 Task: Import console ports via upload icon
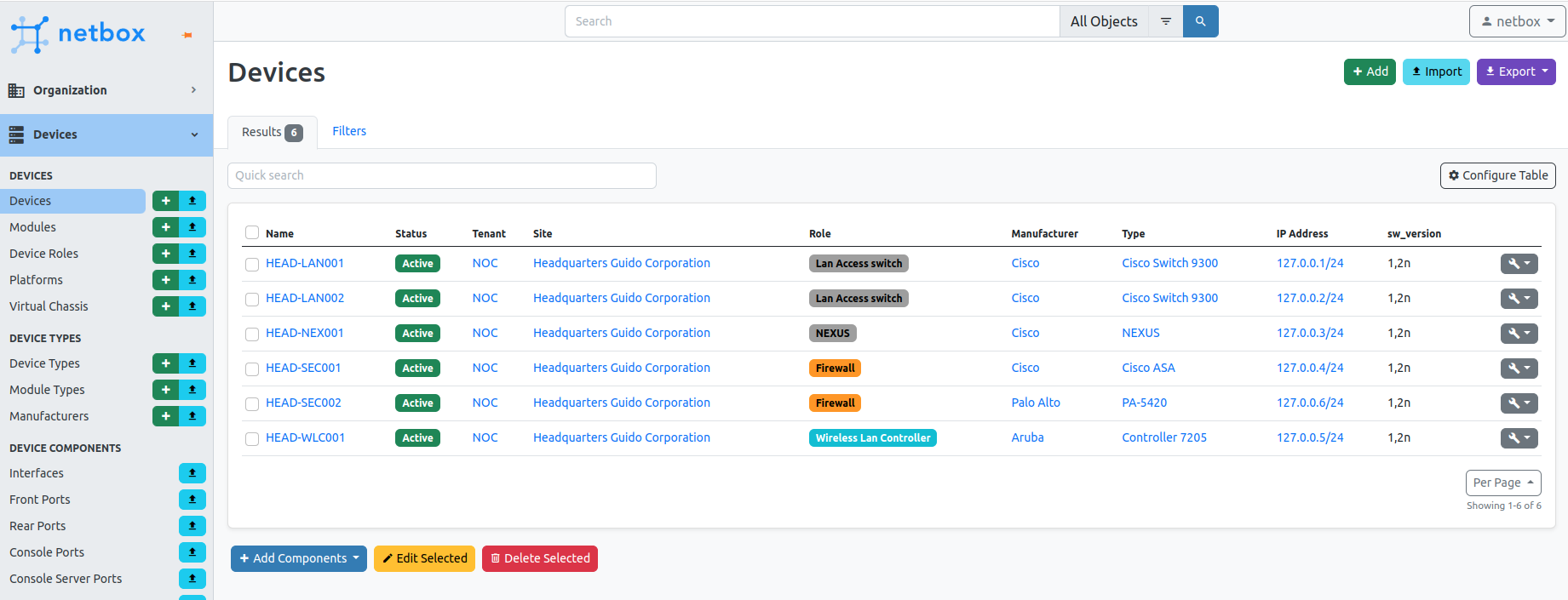coord(192,552)
